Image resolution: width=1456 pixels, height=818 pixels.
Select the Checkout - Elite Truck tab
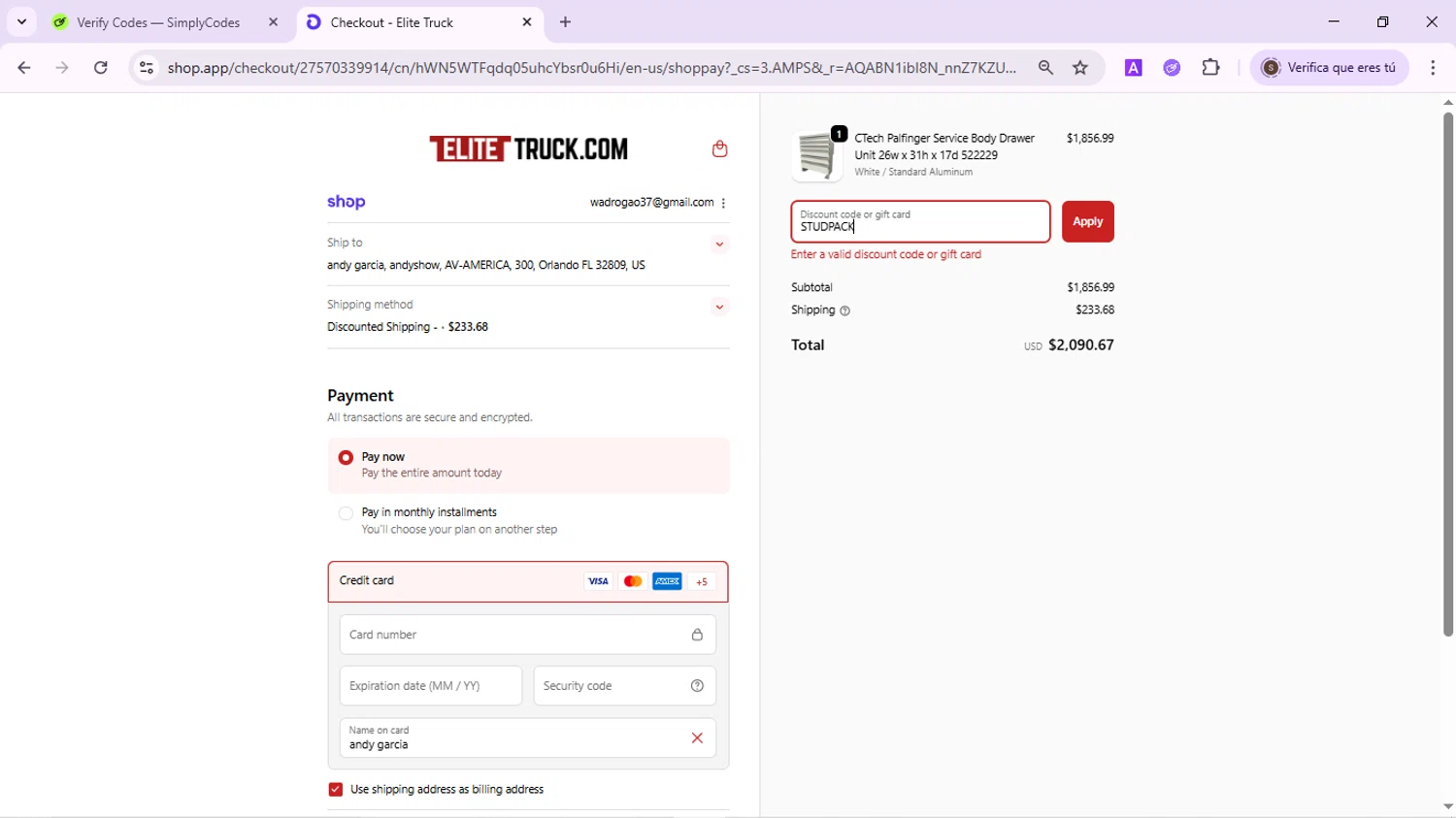point(420,22)
